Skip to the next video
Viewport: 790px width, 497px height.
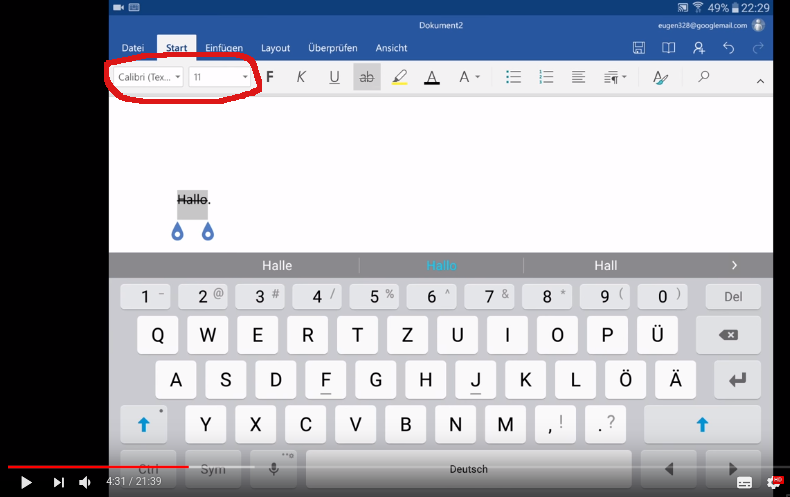coord(59,482)
